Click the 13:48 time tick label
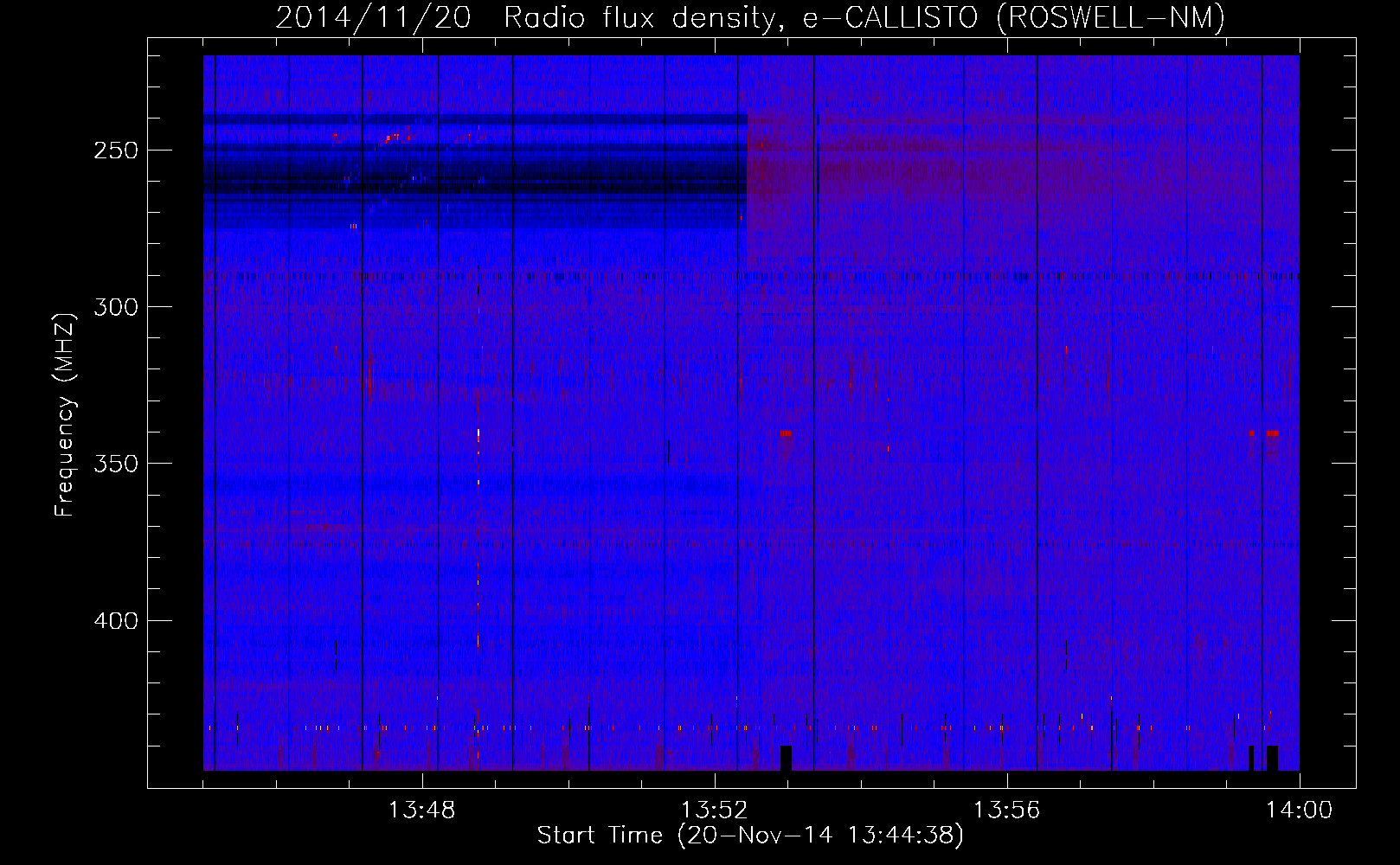1400x865 pixels. 422,811
